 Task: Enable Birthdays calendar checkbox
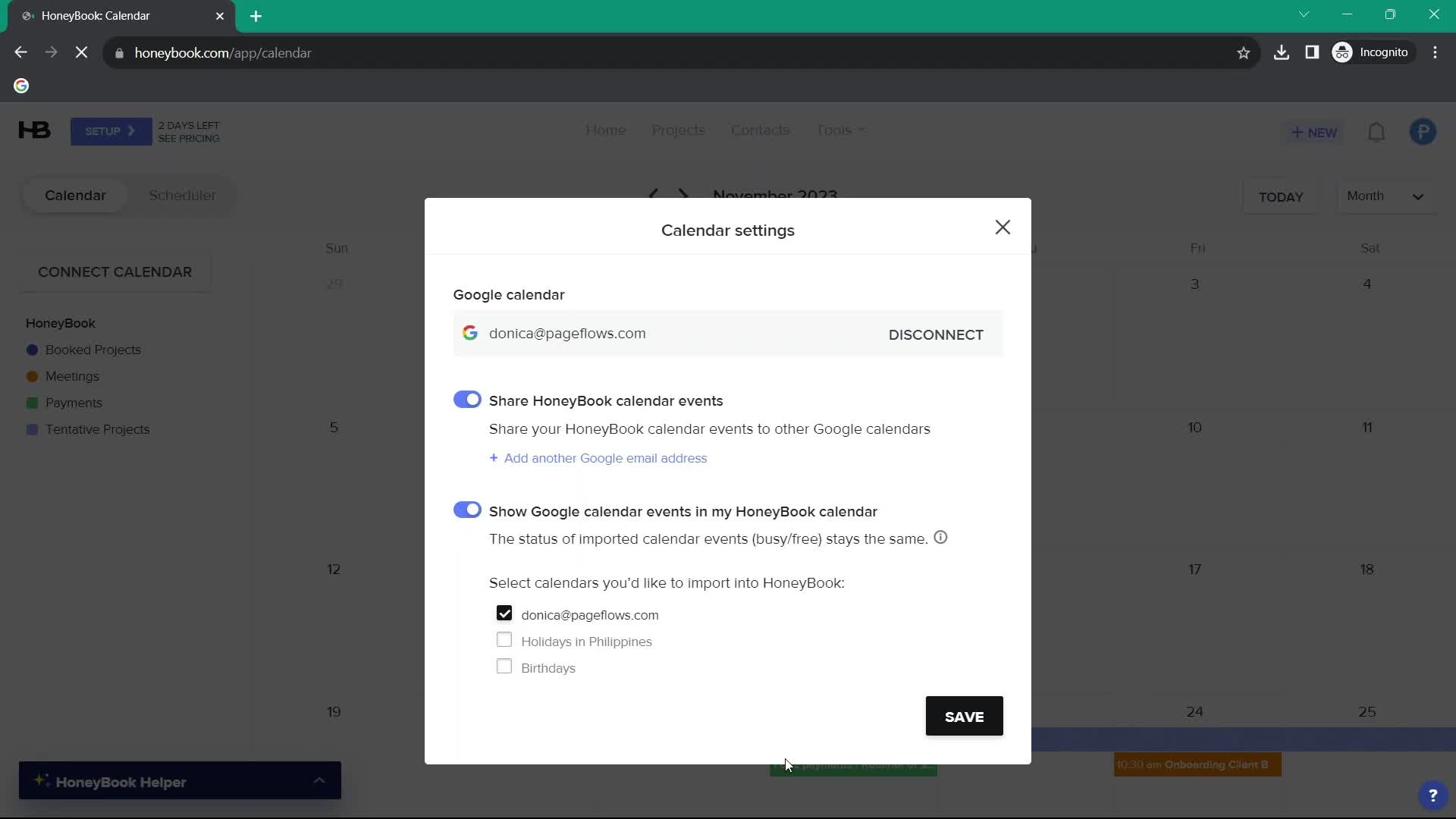(x=504, y=667)
